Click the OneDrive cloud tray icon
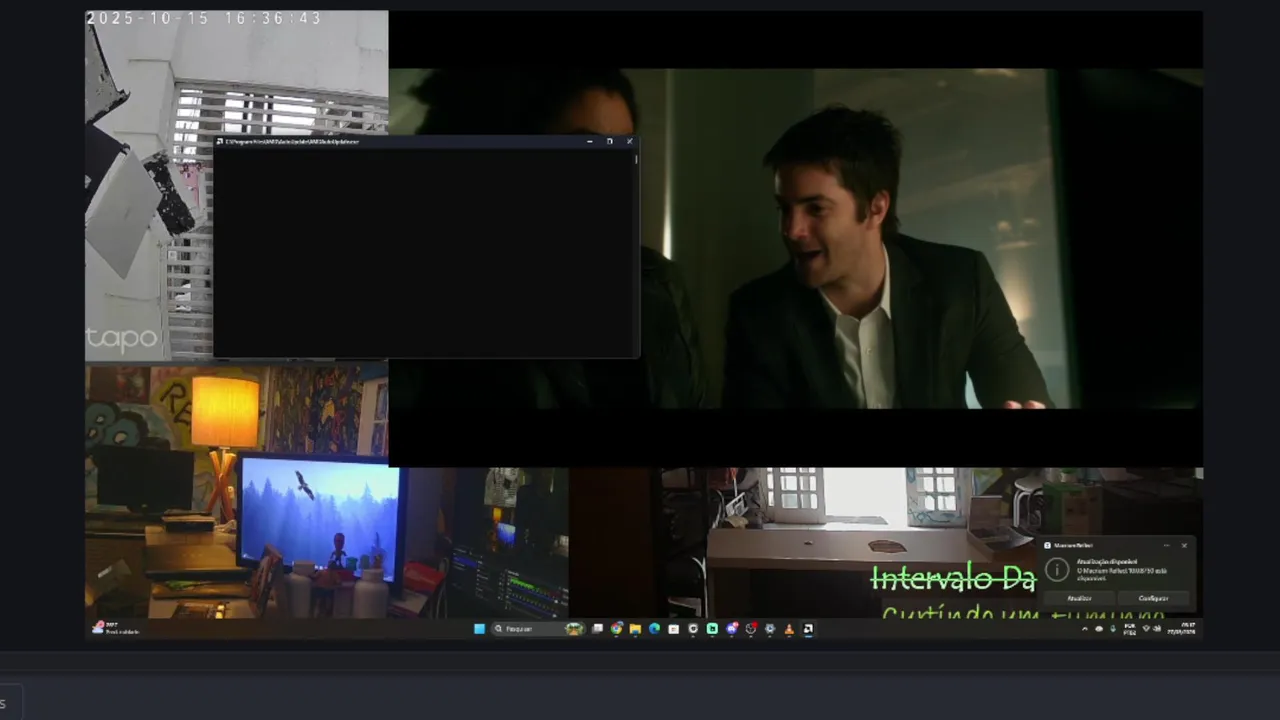The image size is (1280, 720). [x=1099, y=629]
